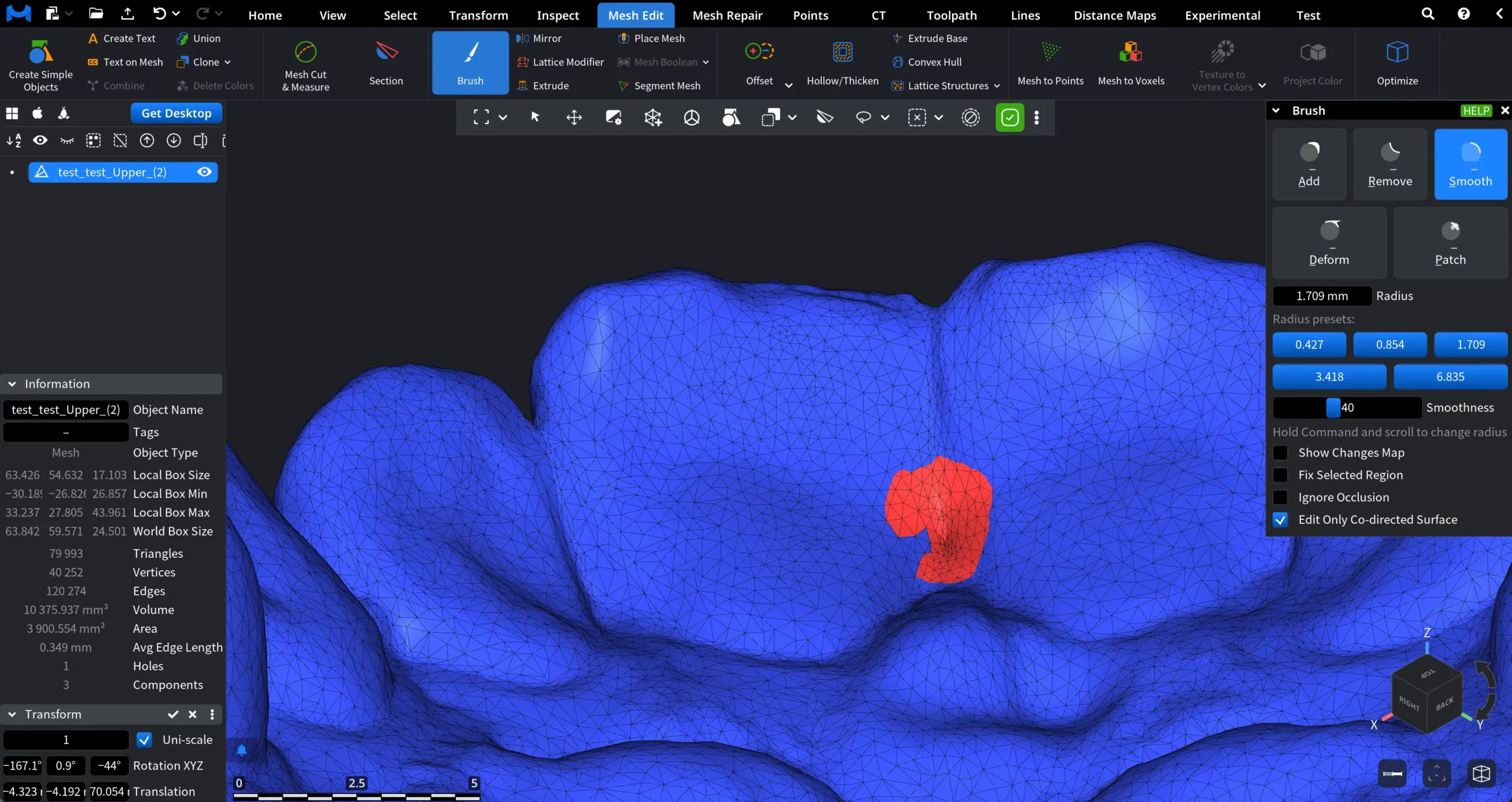Switch to the Mesh Repair tab
The width and height of the screenshot is (1512, 802).
727,15
